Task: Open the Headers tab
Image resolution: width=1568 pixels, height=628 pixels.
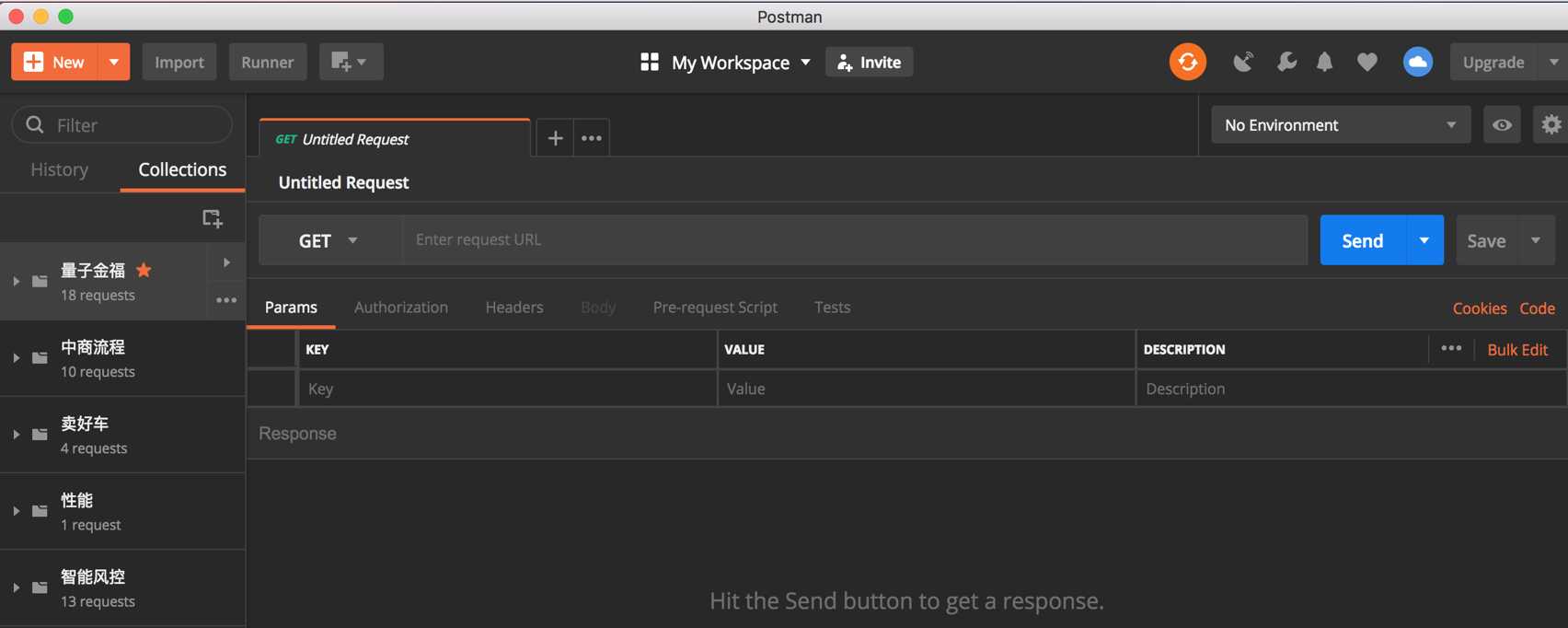Action: (514, 308)
